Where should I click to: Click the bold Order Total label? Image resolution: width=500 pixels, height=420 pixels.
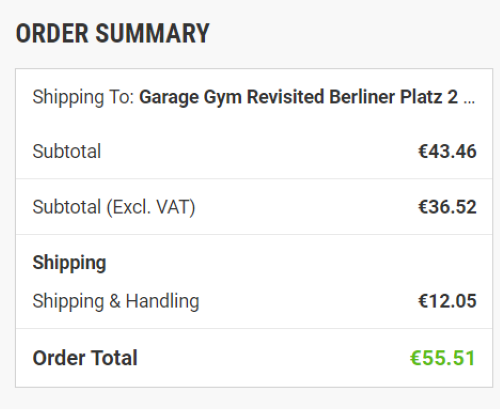point(85,358)
